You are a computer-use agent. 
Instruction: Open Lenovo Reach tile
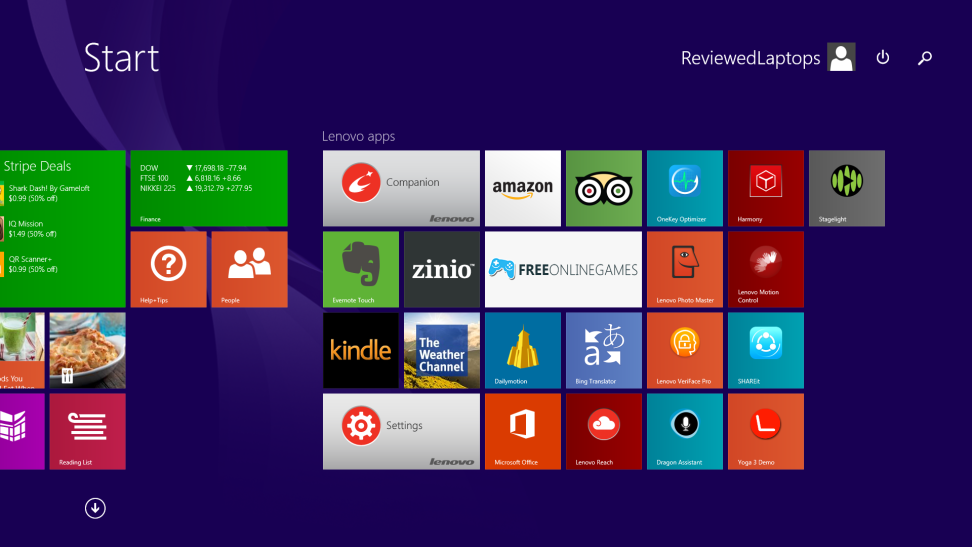coord(604,432)
